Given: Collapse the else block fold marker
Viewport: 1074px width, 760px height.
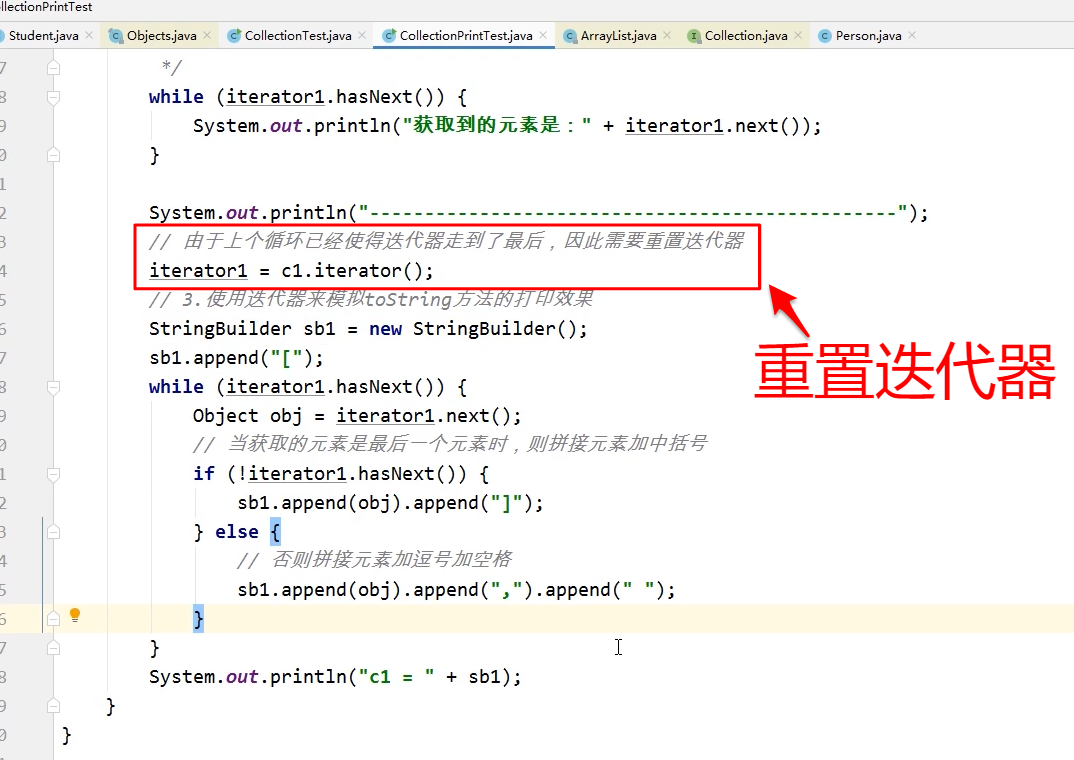Looking at the screenshot, I should (53, 532).
